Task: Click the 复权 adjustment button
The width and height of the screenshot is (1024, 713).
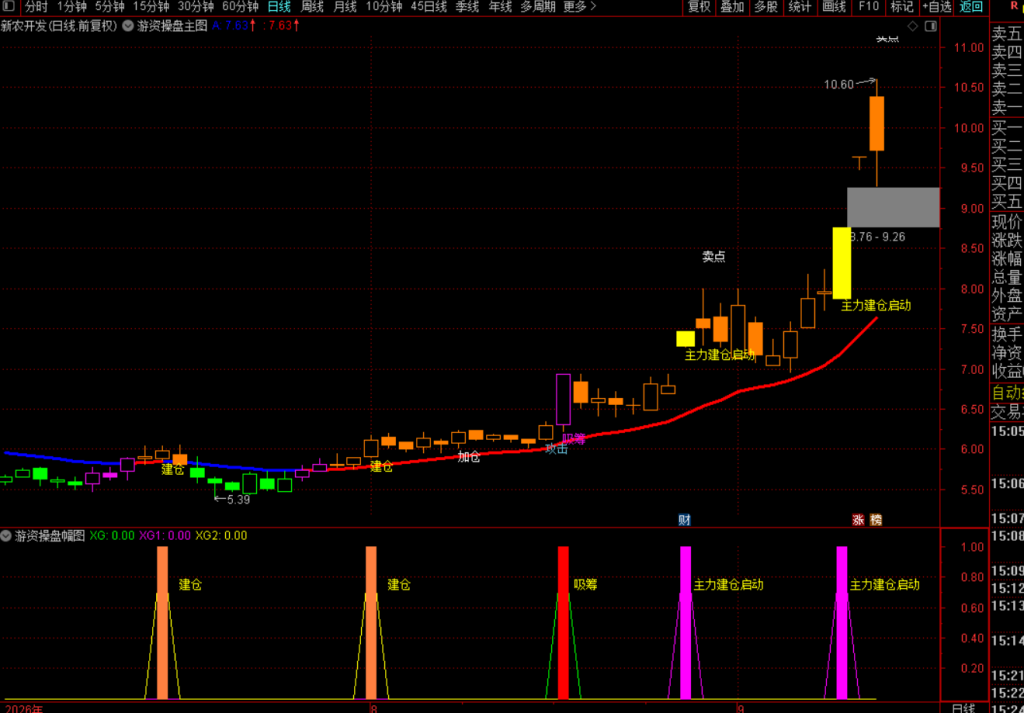Action: (x=699, y=7)
